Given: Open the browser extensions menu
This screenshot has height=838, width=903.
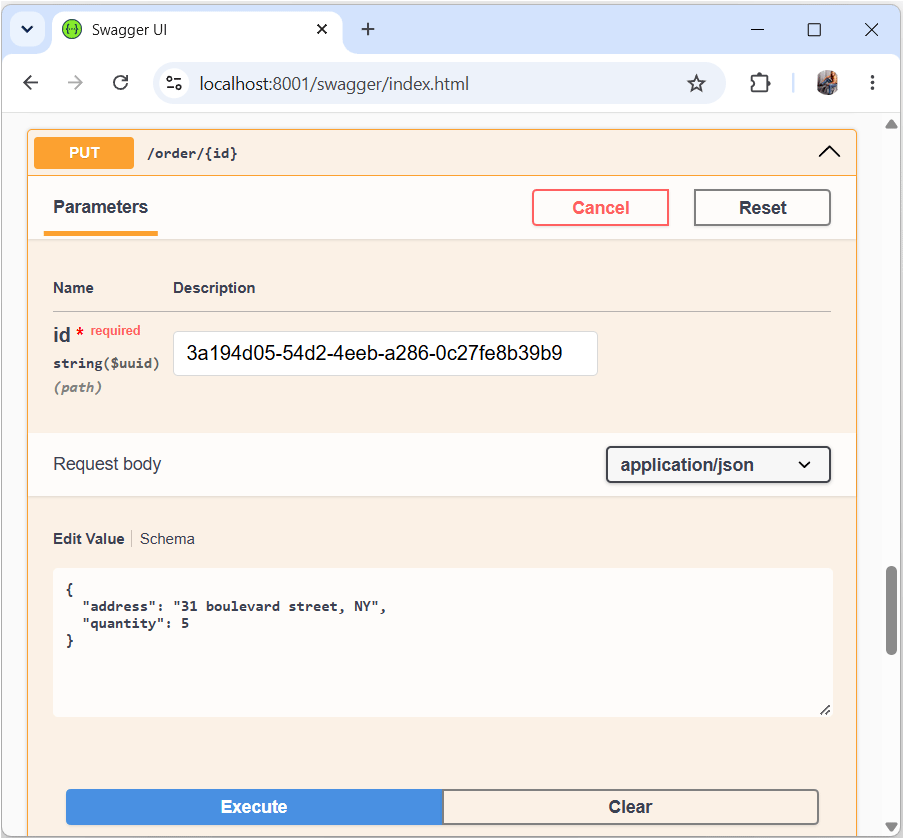Looking at the screenshot, I should point(760,84).
